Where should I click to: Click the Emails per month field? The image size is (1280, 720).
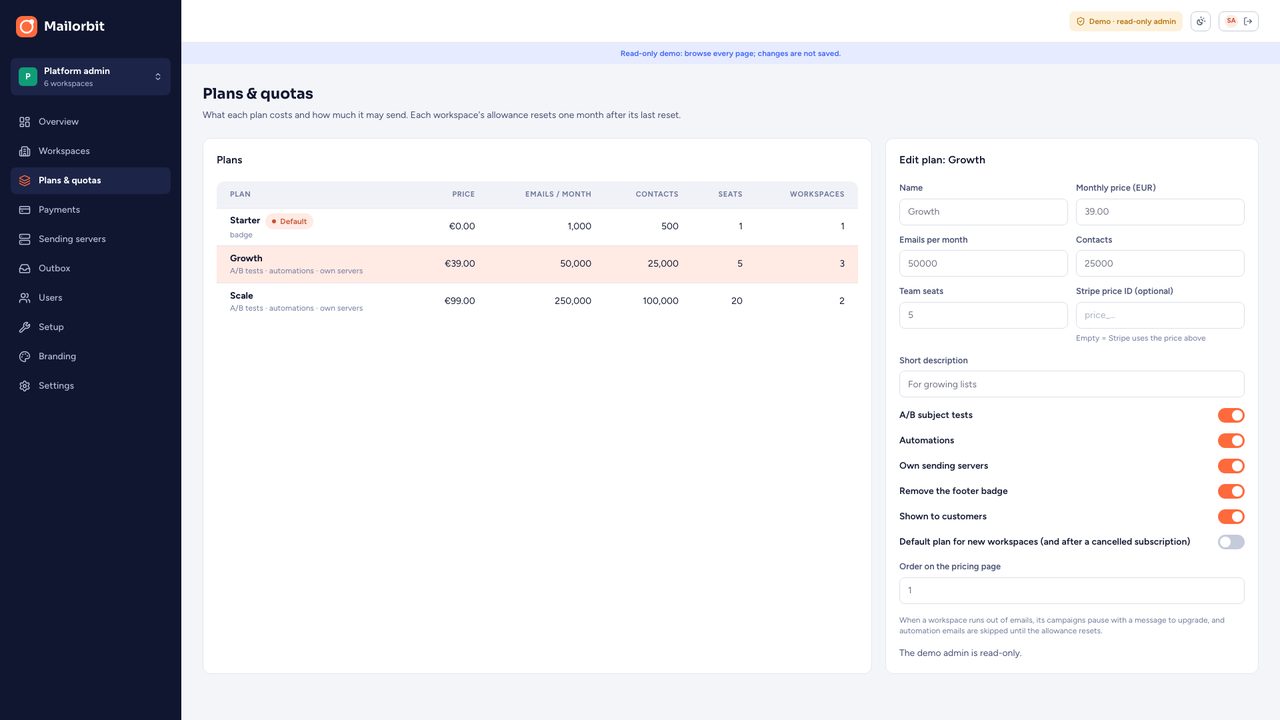(984, 264)
